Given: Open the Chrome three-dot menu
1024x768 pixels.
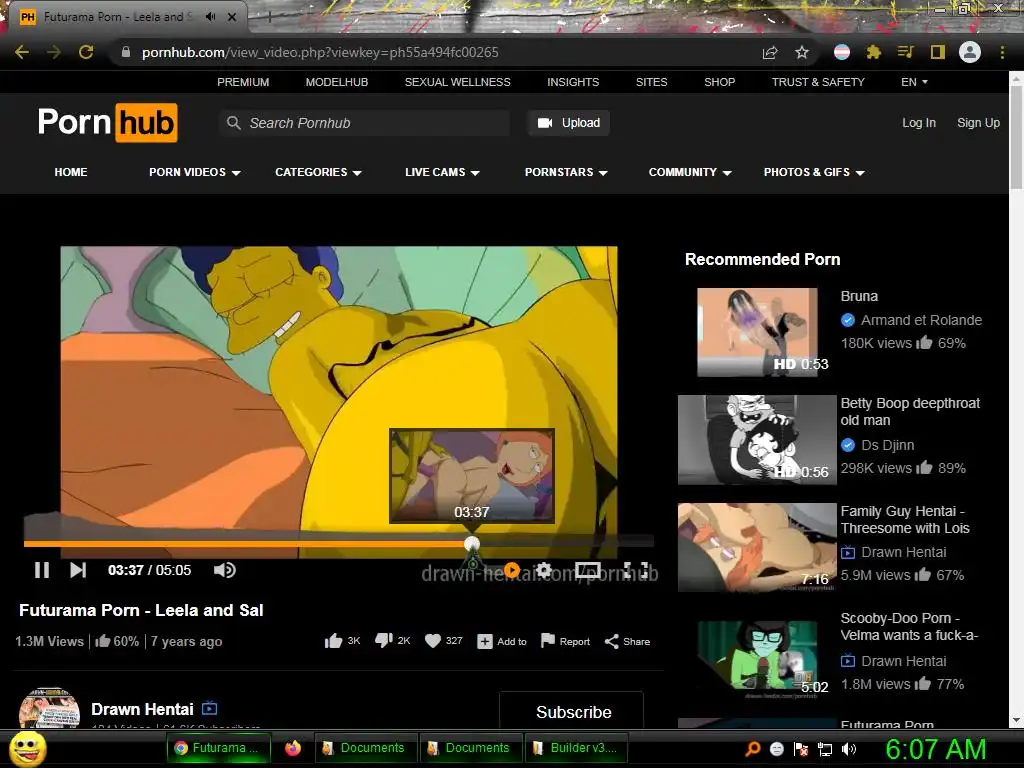Looking at the screenshot, I should [x=1002, y=52].
